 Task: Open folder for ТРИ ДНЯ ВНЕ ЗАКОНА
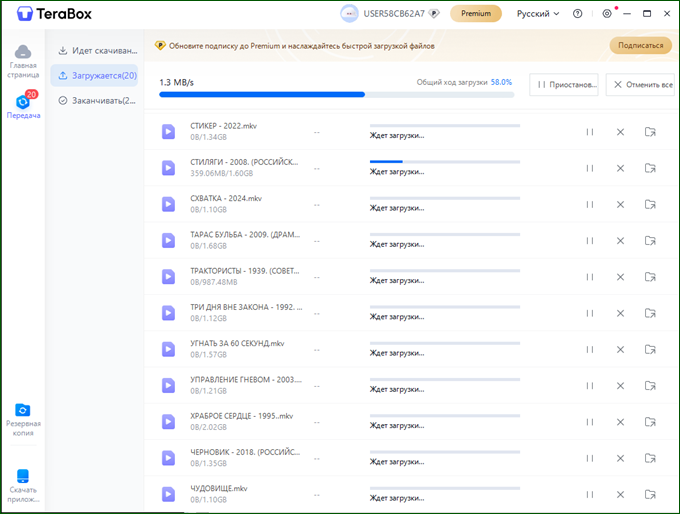click(650, 313)
